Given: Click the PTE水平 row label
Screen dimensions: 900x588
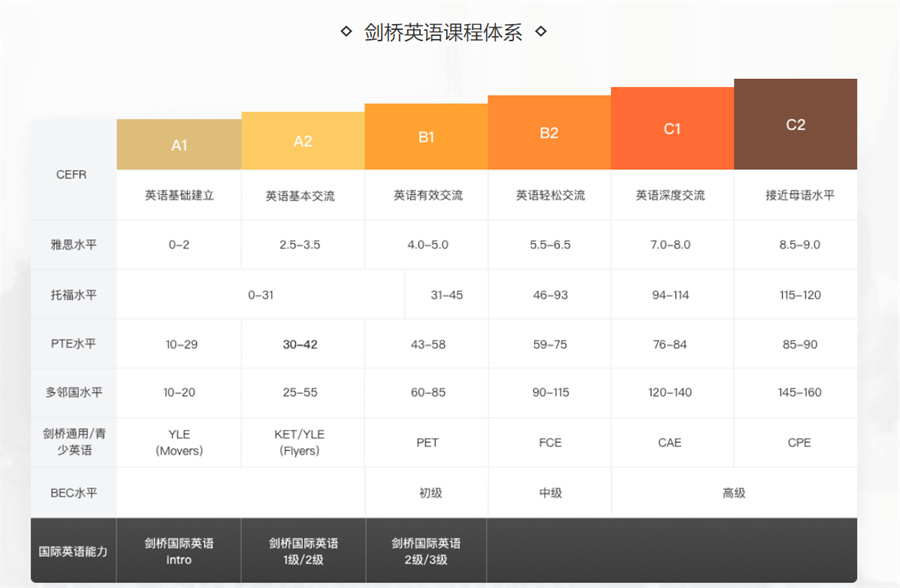Looking at the screenshot, I should 74,343.
